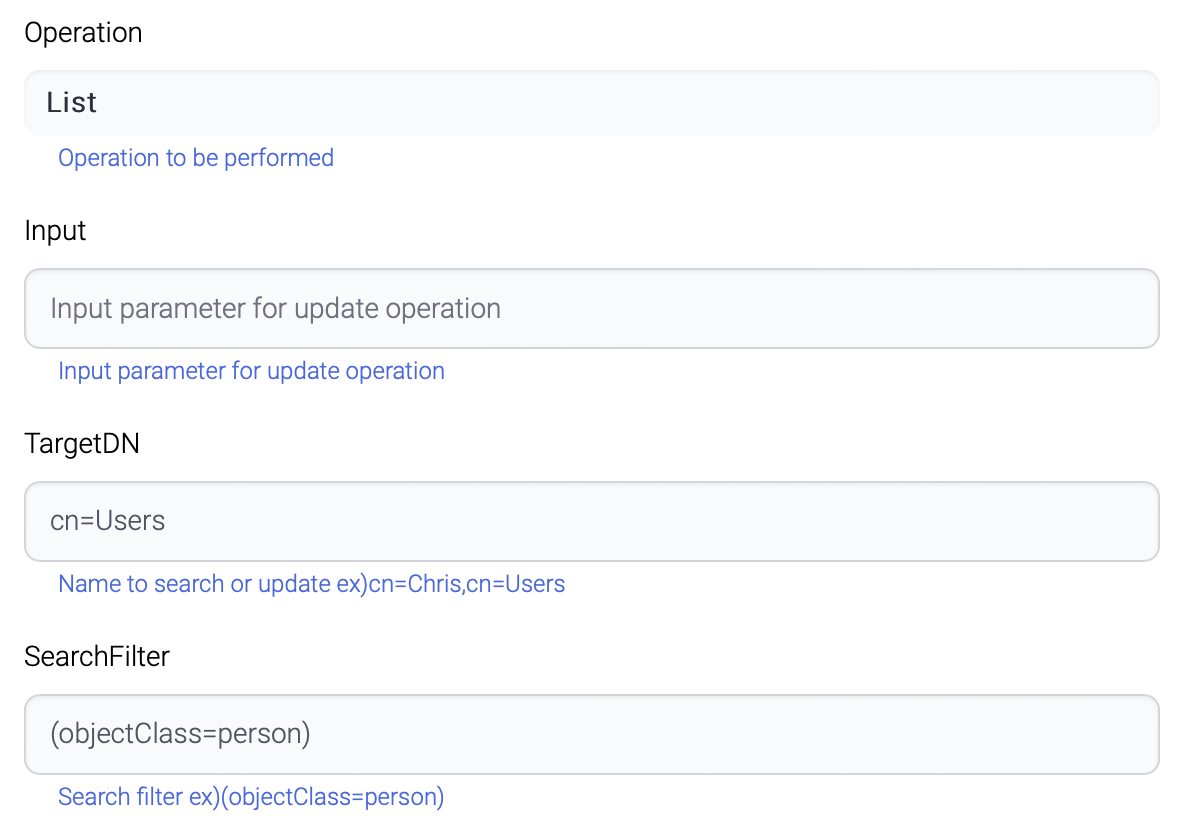
Task: Click the Operation field label
Action: (x=83, y=33)
